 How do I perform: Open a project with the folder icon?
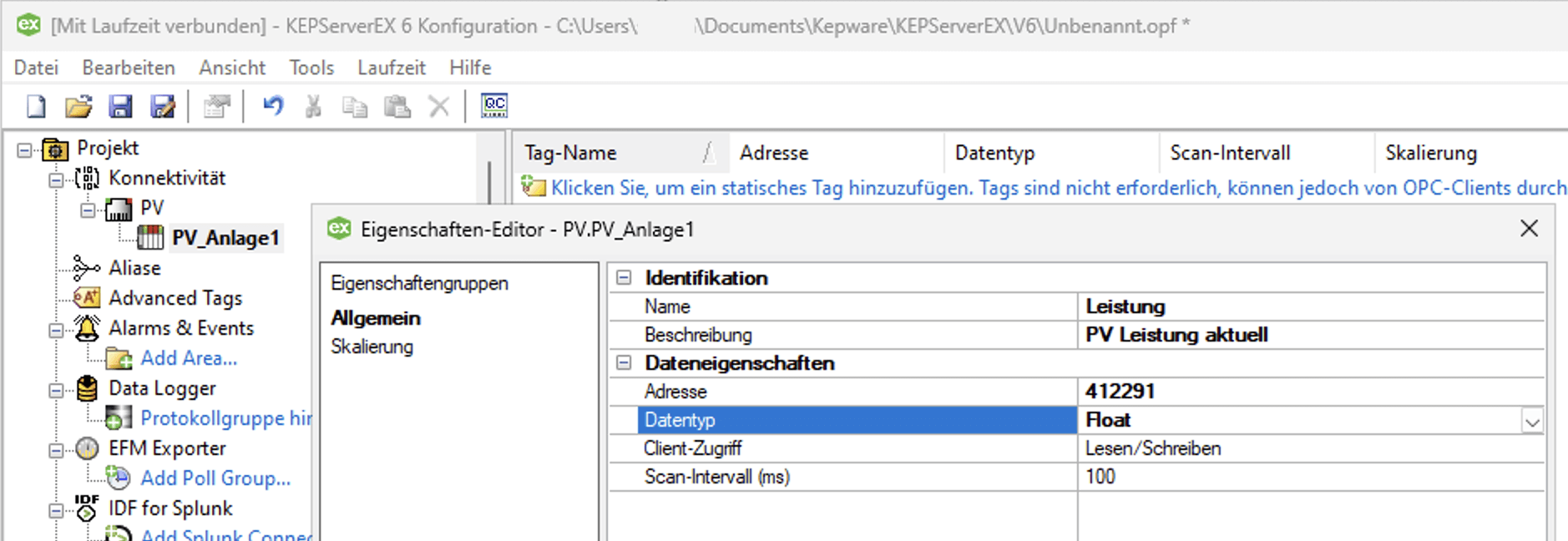(x=78, y=106)
